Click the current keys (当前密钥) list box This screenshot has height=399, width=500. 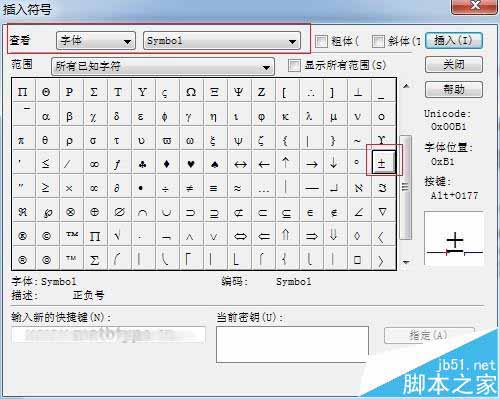[292, 344]
